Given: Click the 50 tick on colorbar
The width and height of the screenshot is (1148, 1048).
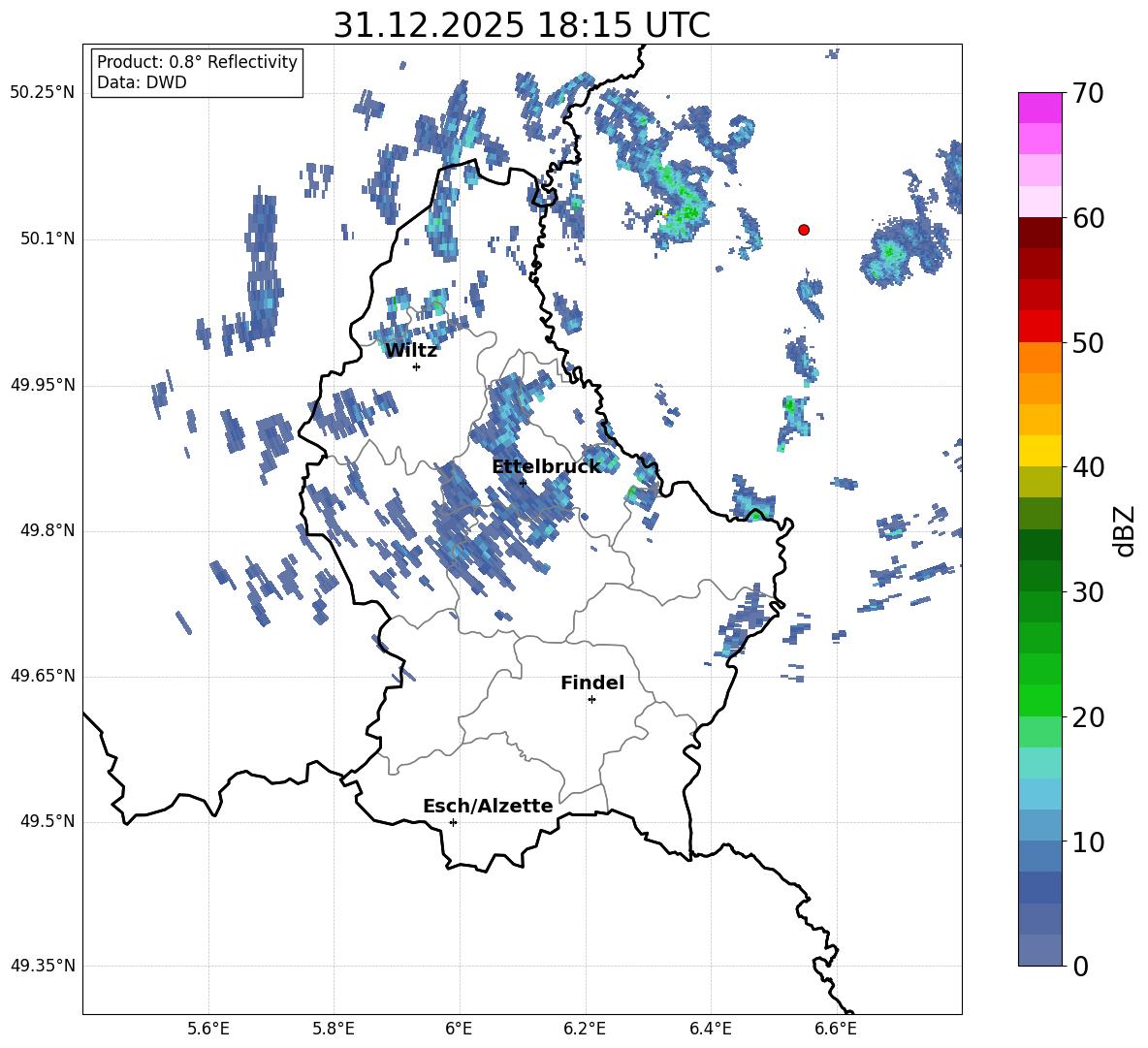Looking at the screenshot, I should point(1088,343).
